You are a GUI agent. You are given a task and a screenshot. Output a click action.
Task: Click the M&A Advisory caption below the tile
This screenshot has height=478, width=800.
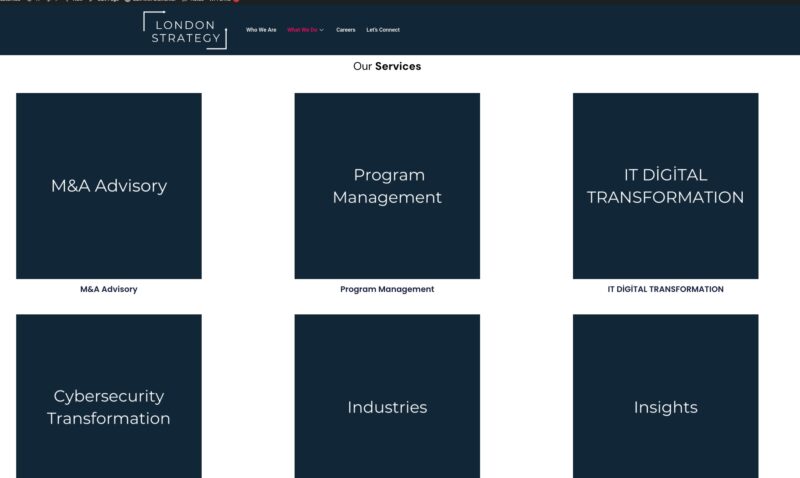click(109, 289)
